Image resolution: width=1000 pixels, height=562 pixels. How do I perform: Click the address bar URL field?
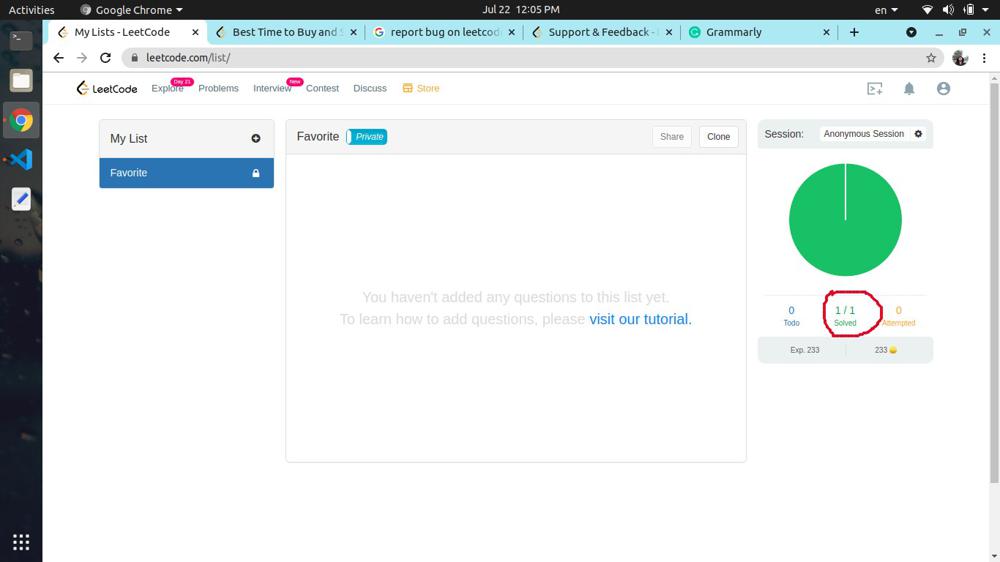(x=500, y=58)
